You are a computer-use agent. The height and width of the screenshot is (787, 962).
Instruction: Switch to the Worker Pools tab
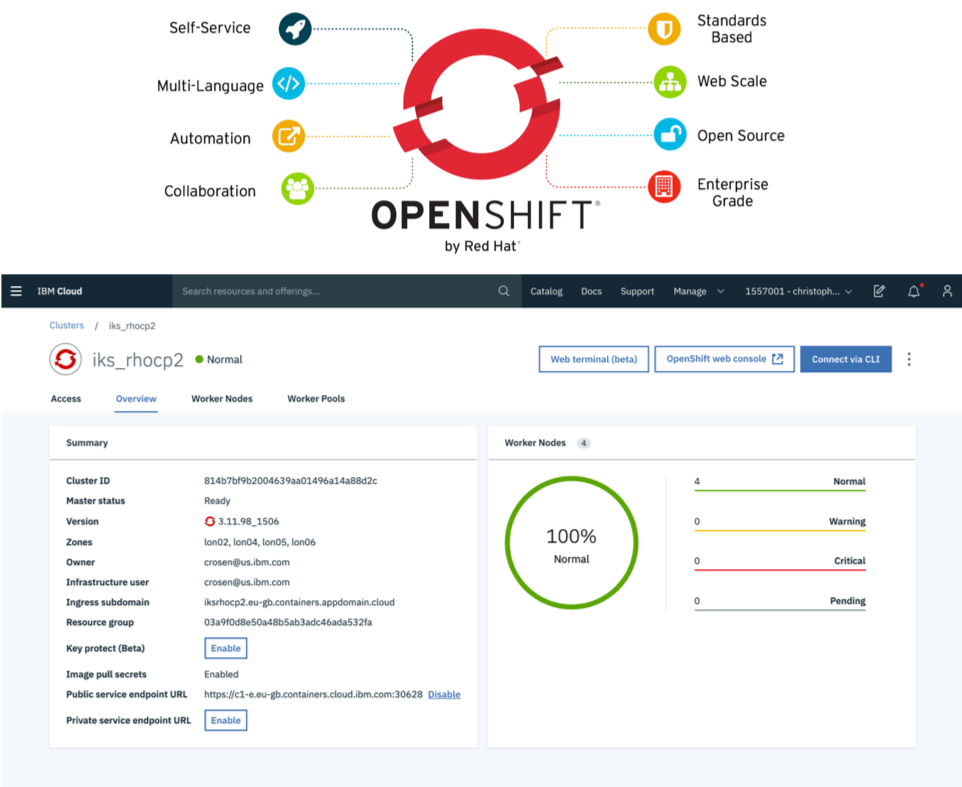316,399
